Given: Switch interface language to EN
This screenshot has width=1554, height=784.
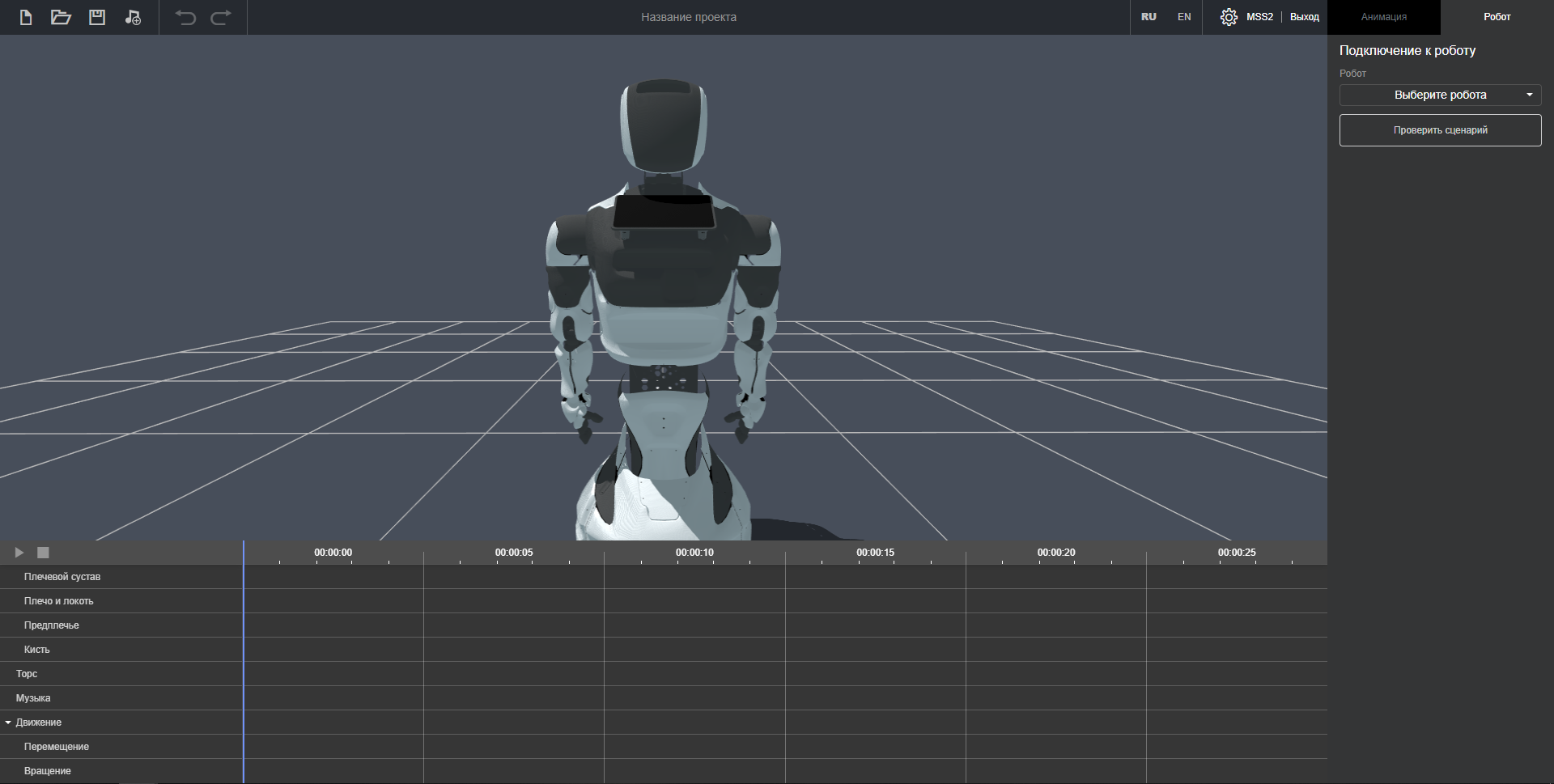Looking at the screenshot, I should click(x=1184, y=17).
